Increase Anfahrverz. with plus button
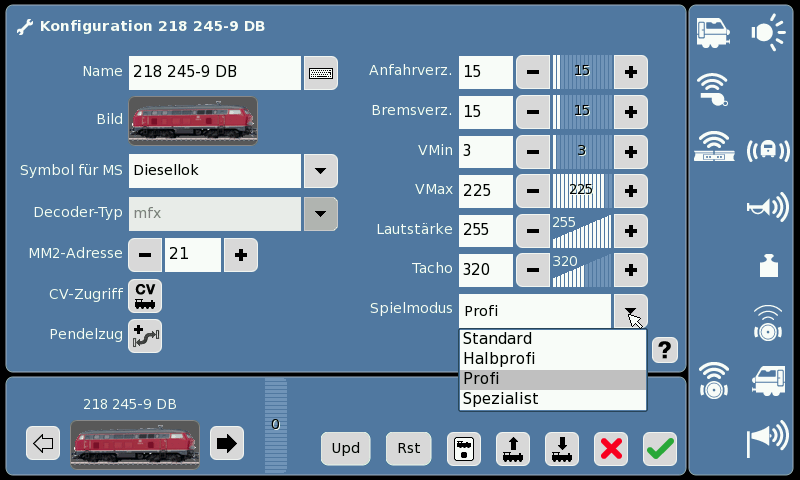This screenshot has width=800, height=480. [631, 72]
